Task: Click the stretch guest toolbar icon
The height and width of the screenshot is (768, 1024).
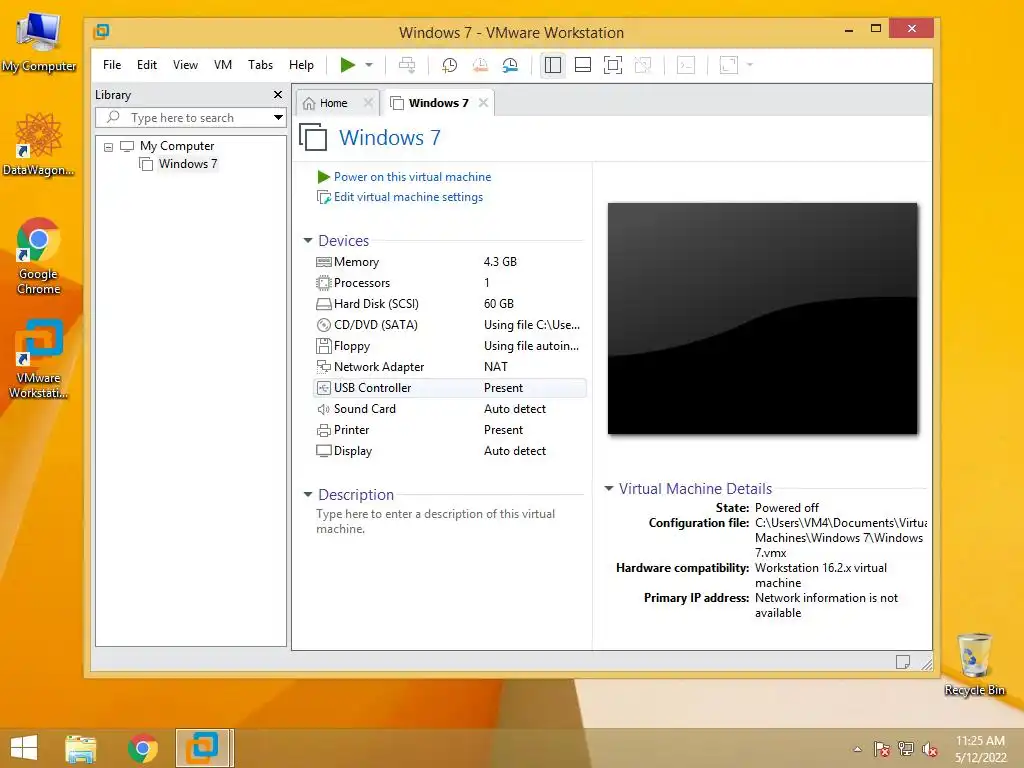Action: click(729, 65)
